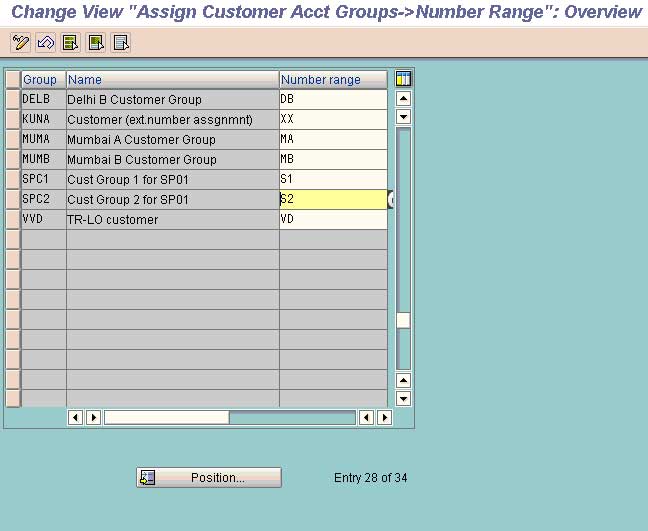Screen dimensions: 648x531
Task: Click the Select All toolbar icon
Action: (x=71, y=43)
